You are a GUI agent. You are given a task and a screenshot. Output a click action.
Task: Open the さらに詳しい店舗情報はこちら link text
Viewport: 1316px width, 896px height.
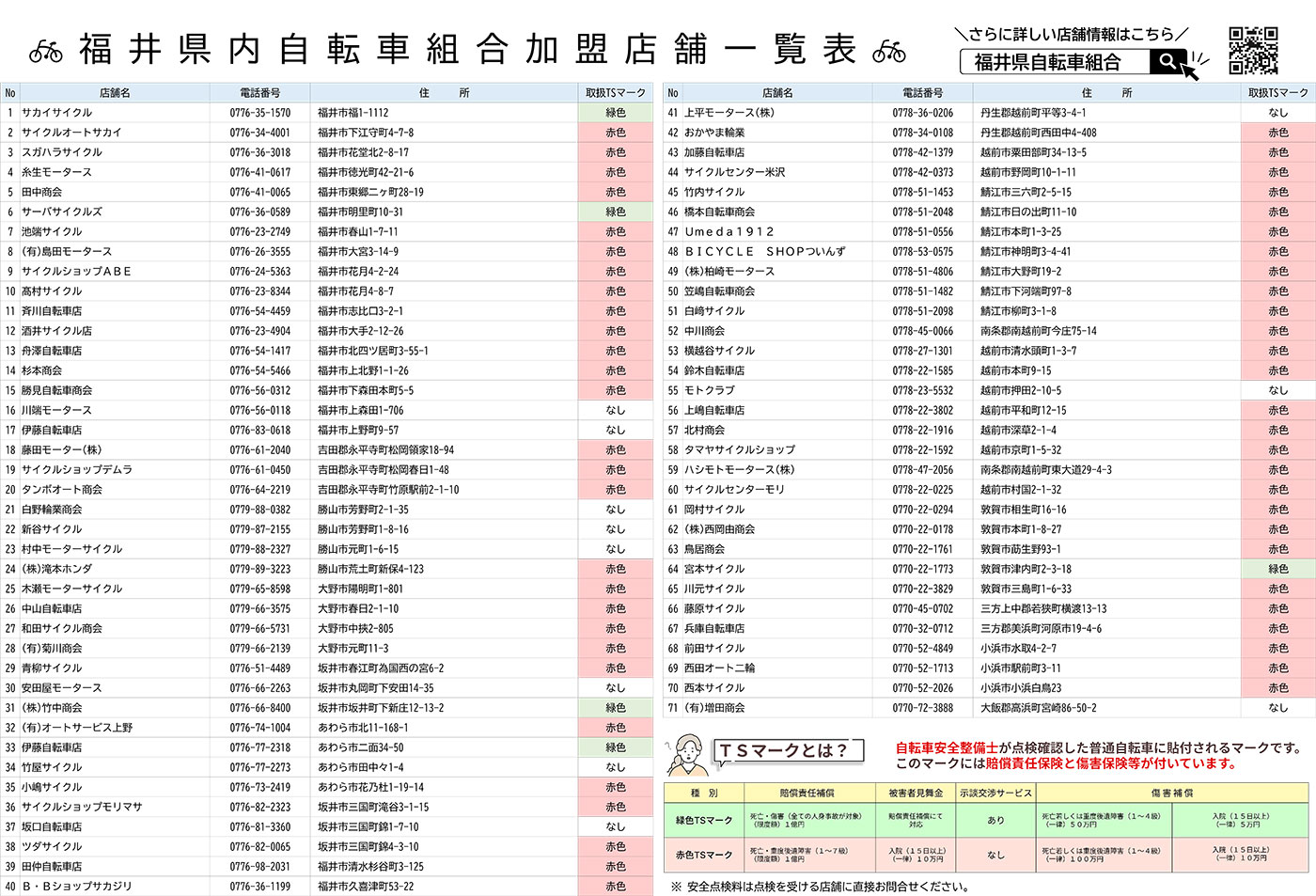click(x=1071, y=34)
